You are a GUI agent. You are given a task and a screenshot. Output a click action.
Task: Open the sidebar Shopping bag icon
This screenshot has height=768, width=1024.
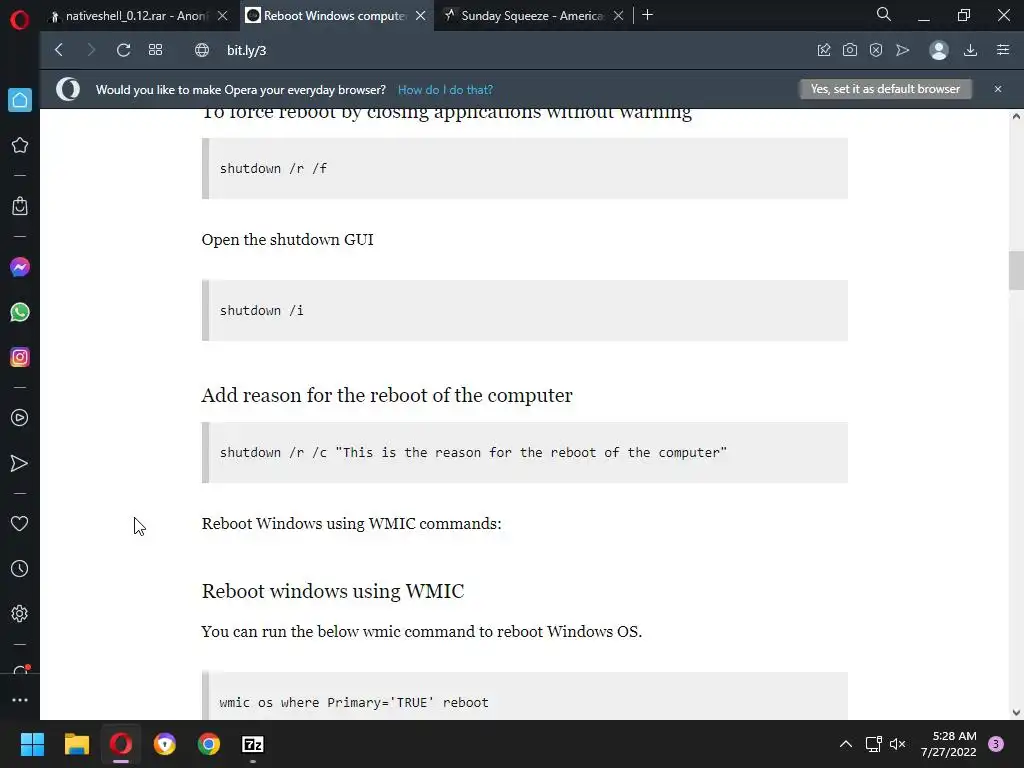(x=20, y=206)
